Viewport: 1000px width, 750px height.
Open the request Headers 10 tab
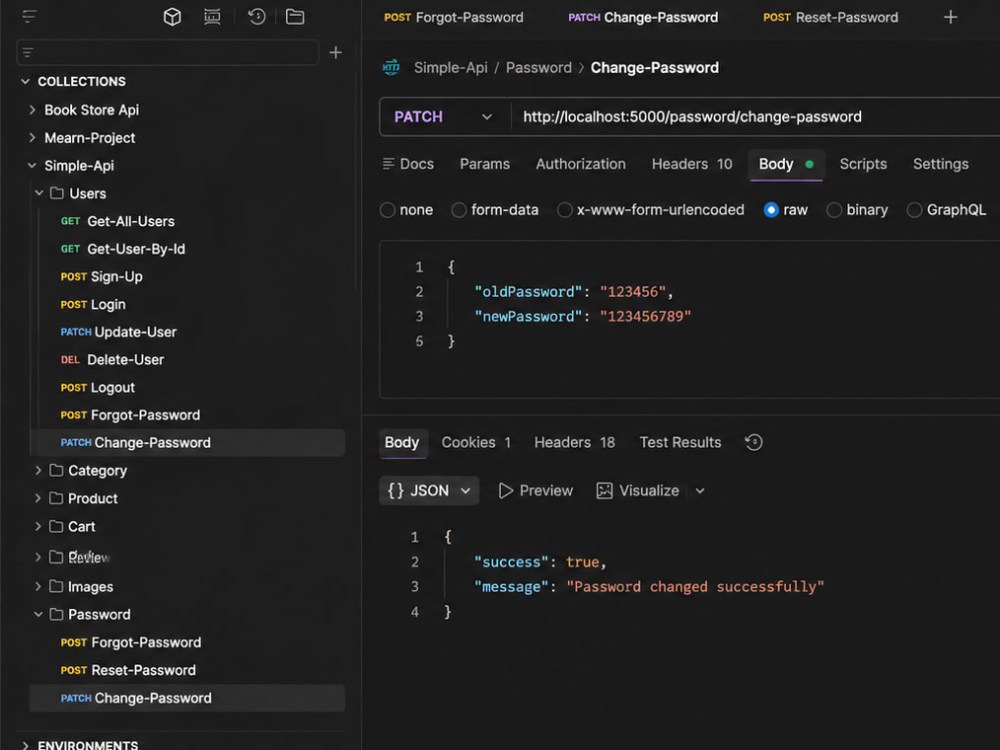point(692,164)
